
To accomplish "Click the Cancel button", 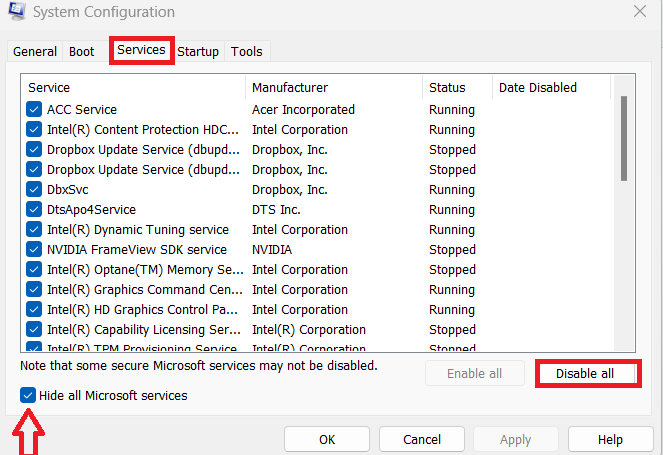I will click(x=422, y=439).
